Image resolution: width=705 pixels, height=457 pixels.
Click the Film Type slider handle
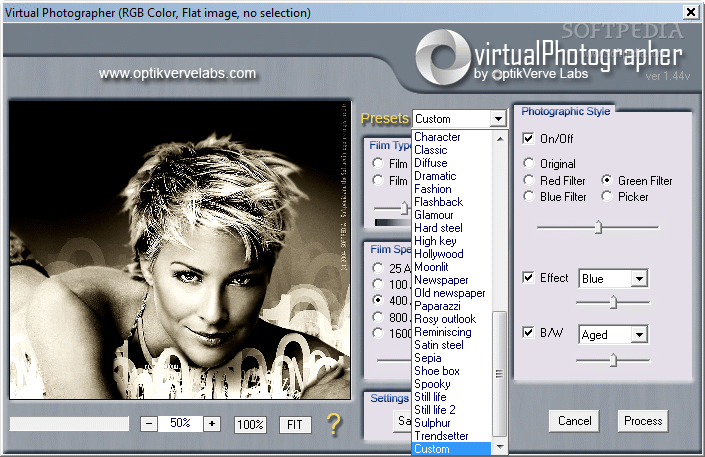pos(404,208)
